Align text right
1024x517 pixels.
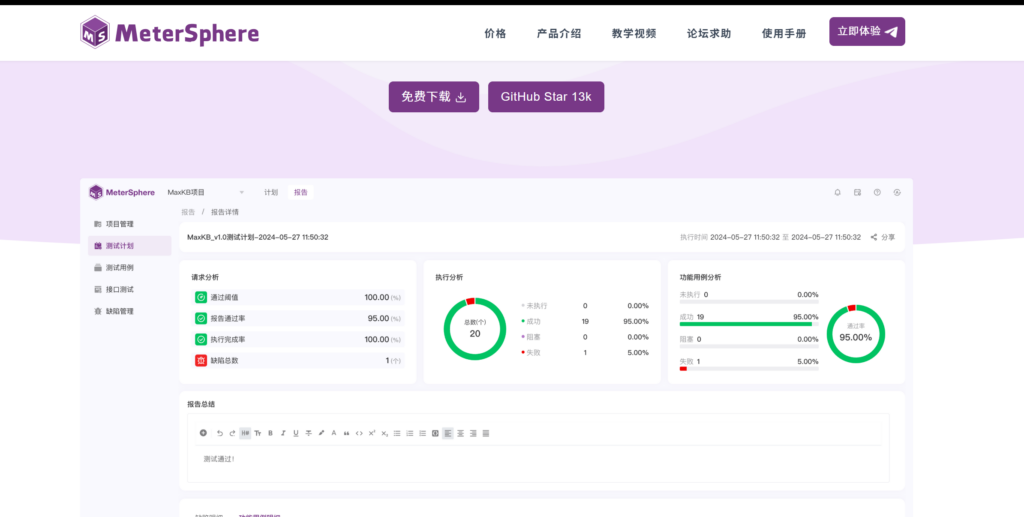pos(473,433)
